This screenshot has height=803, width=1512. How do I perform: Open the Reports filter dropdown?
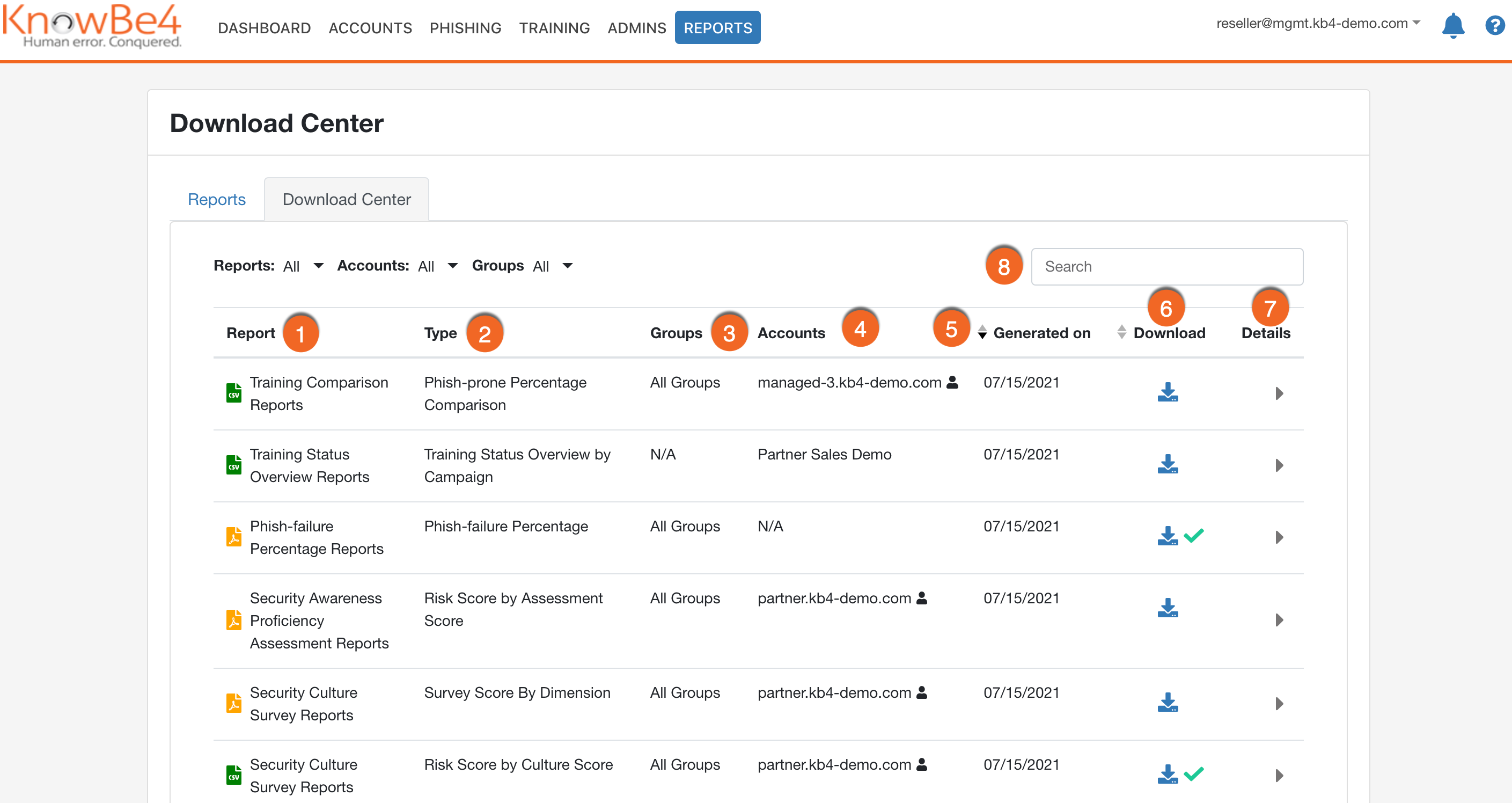[303, 266]
